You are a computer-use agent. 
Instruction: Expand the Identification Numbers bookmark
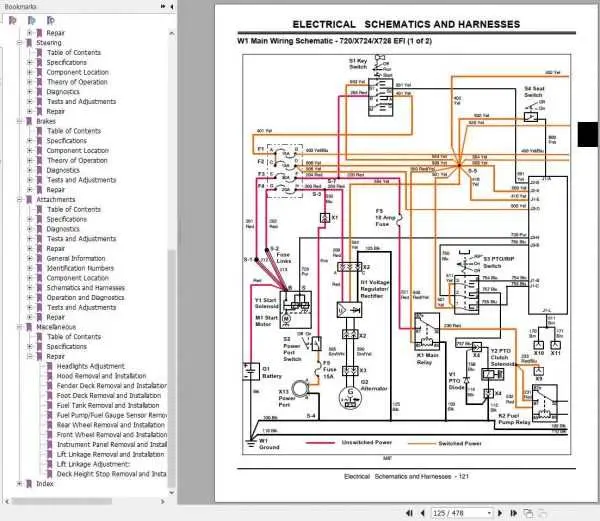[29, 269]
